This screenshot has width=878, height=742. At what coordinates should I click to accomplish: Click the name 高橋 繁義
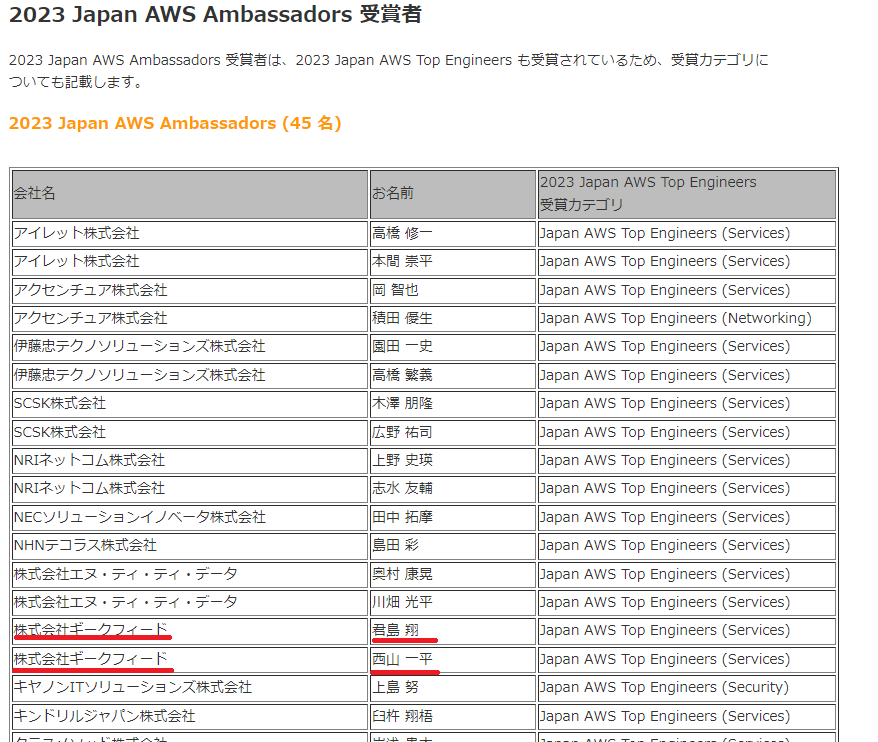click(402, 376)
